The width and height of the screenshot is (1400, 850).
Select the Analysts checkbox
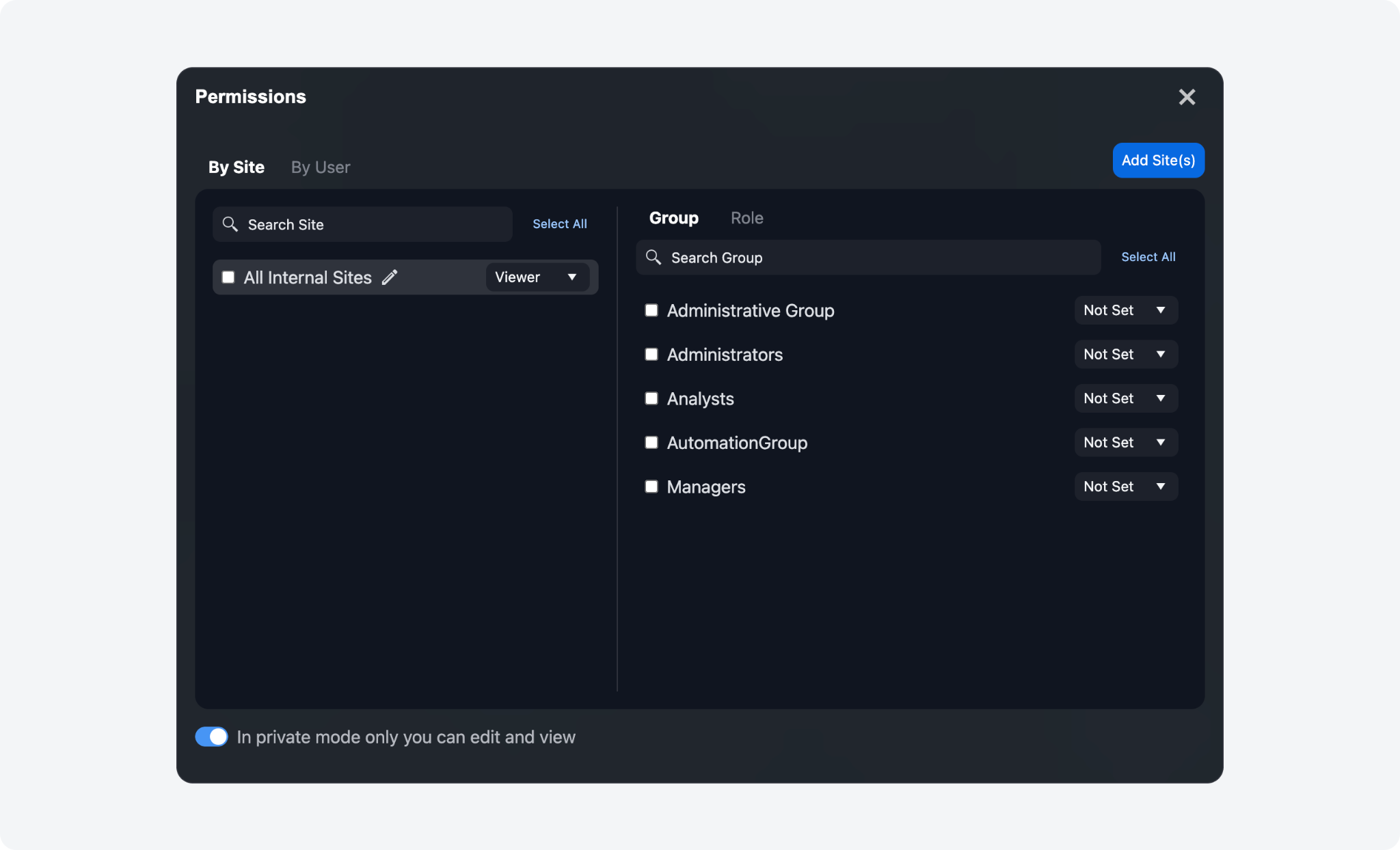[x=651, y=398]
